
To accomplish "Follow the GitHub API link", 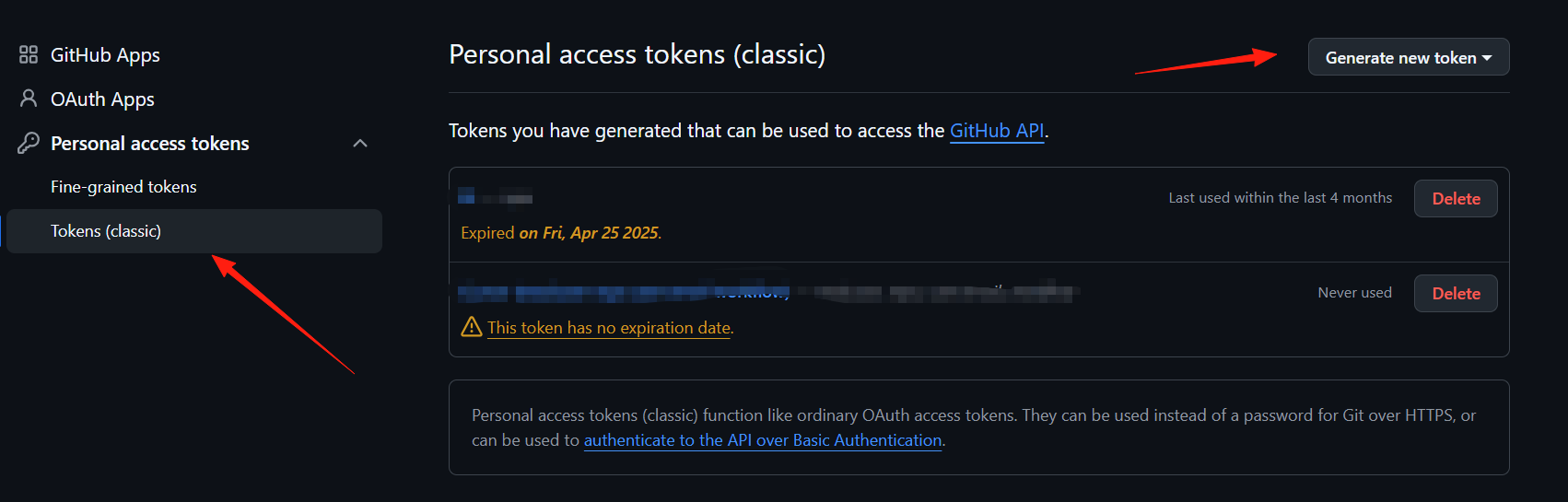I will click(x=997, y=131).
